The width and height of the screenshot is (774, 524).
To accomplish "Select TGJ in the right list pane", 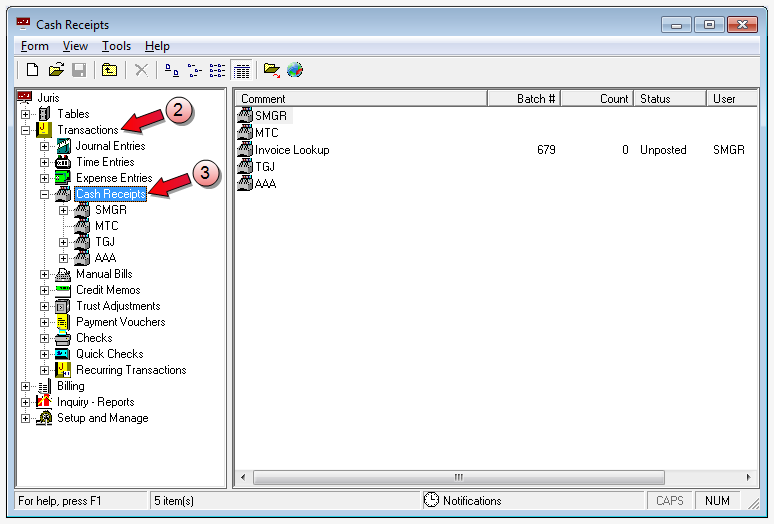I will [265, 167].
